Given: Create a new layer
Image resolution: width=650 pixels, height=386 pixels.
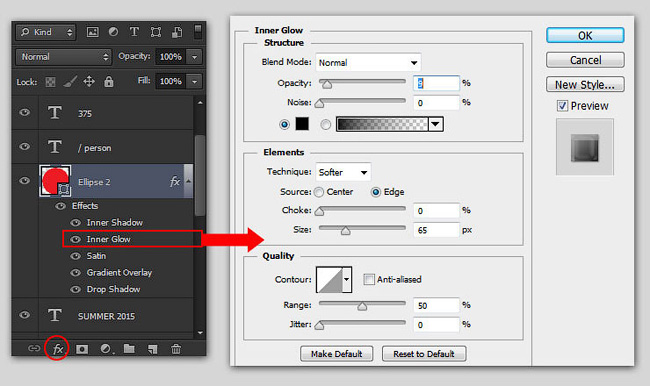Looking at the screenshot, I should pyautogui.click(x=153, y=349).
